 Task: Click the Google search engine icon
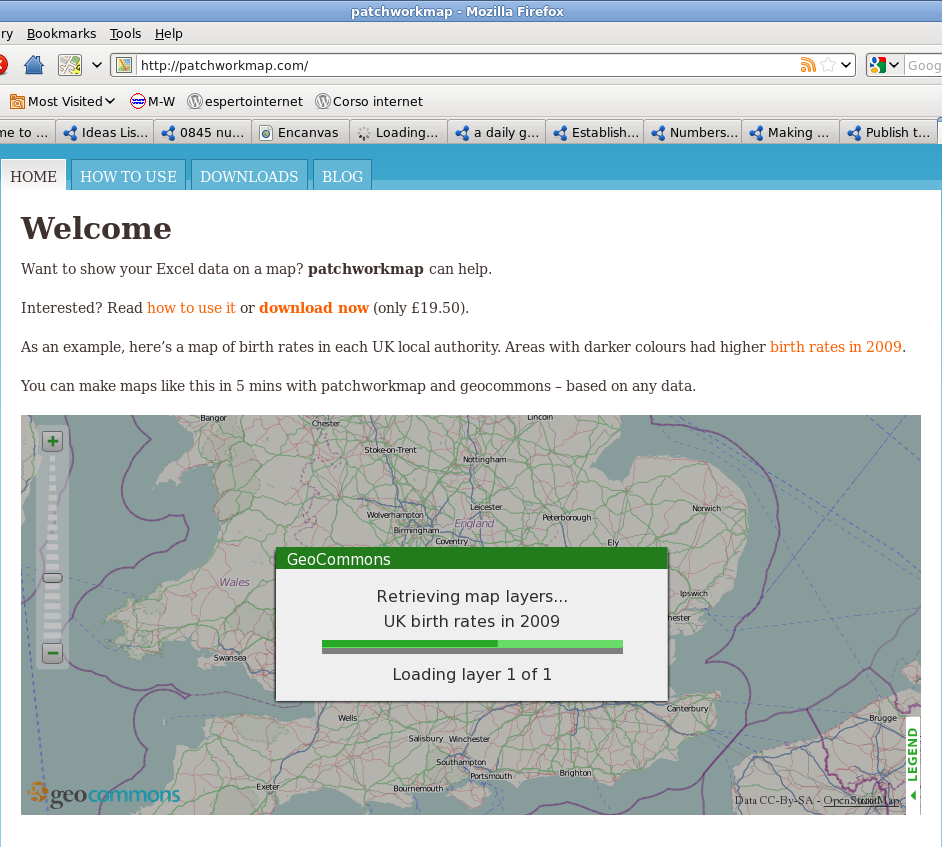[878, 65]
